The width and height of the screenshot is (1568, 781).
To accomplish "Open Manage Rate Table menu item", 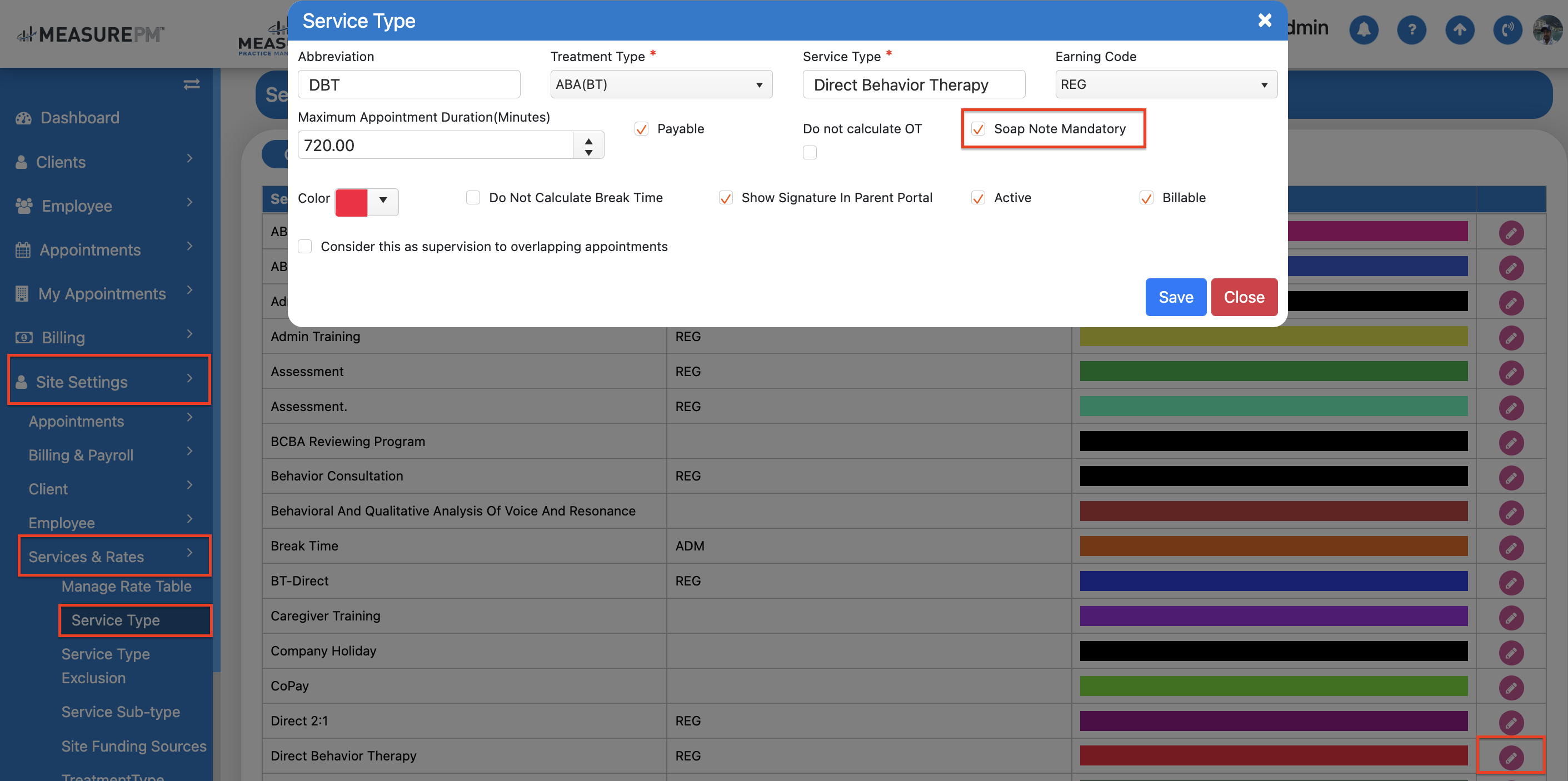I will (x=126, y=586).
